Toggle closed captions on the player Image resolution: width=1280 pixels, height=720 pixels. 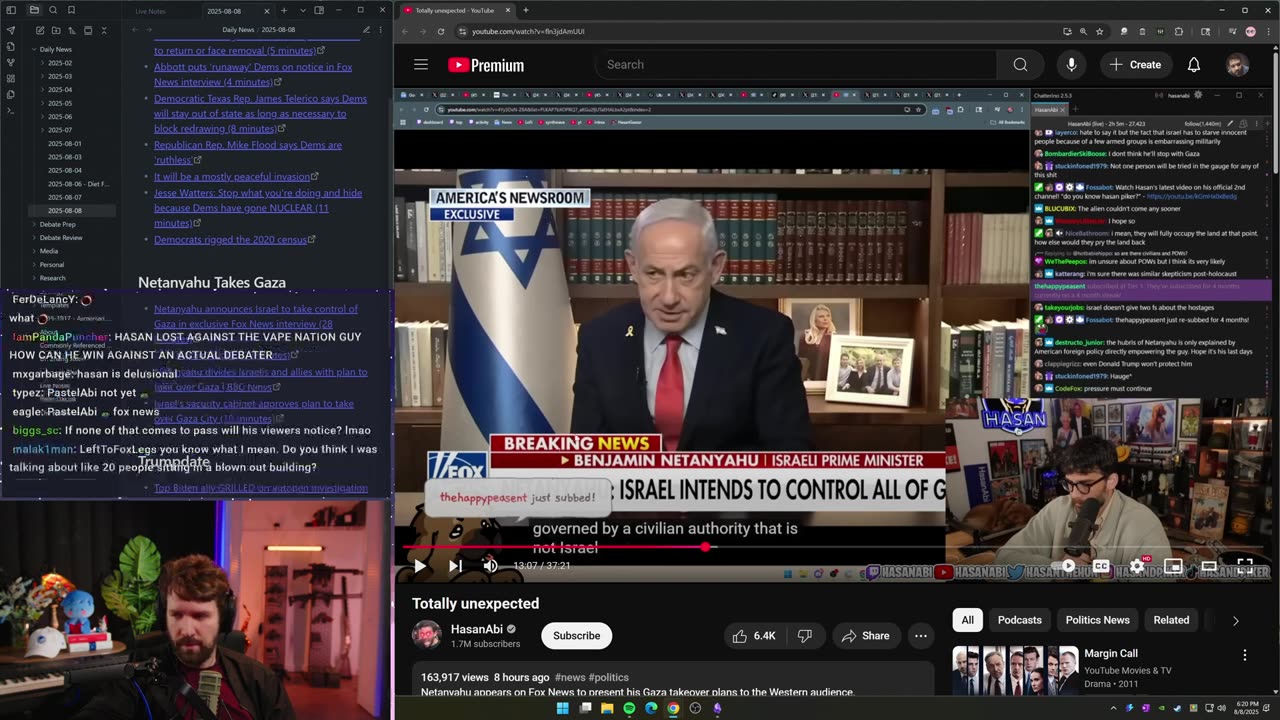[1101, 566]
